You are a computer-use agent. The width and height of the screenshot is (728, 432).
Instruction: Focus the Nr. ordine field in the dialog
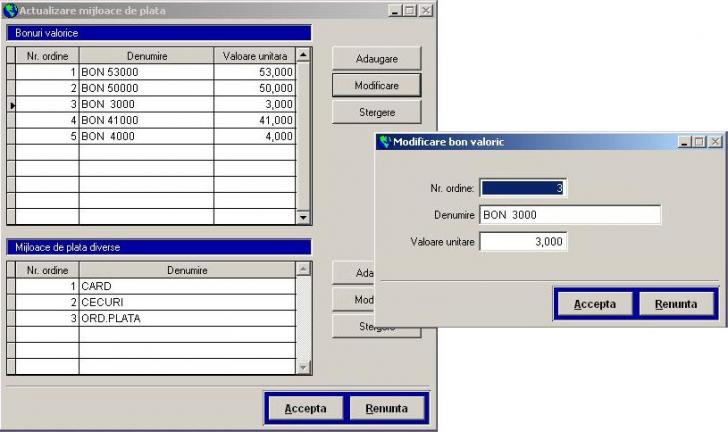(x=523, y=188)
